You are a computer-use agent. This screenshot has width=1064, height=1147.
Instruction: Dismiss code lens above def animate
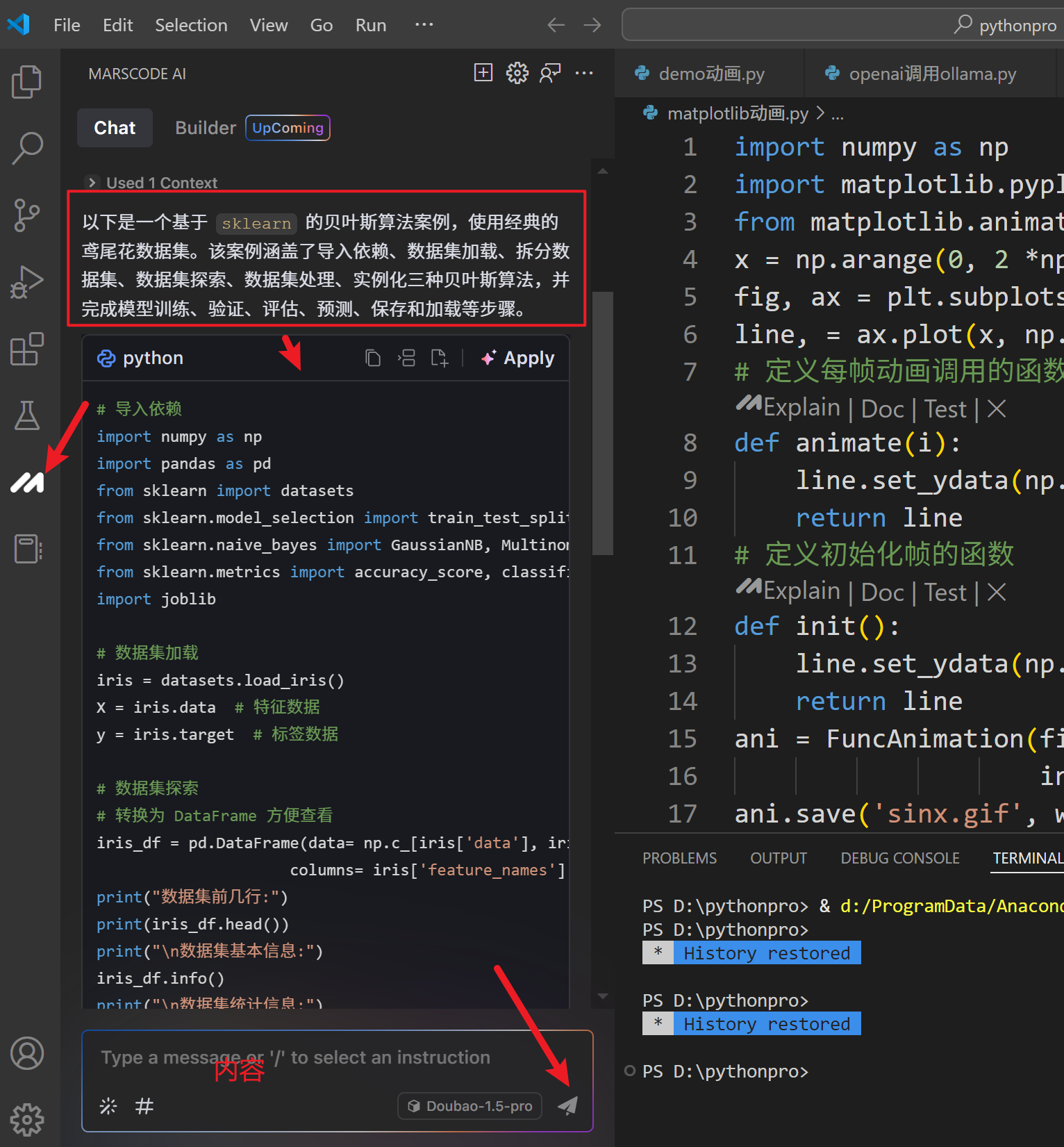click(997, 409)
